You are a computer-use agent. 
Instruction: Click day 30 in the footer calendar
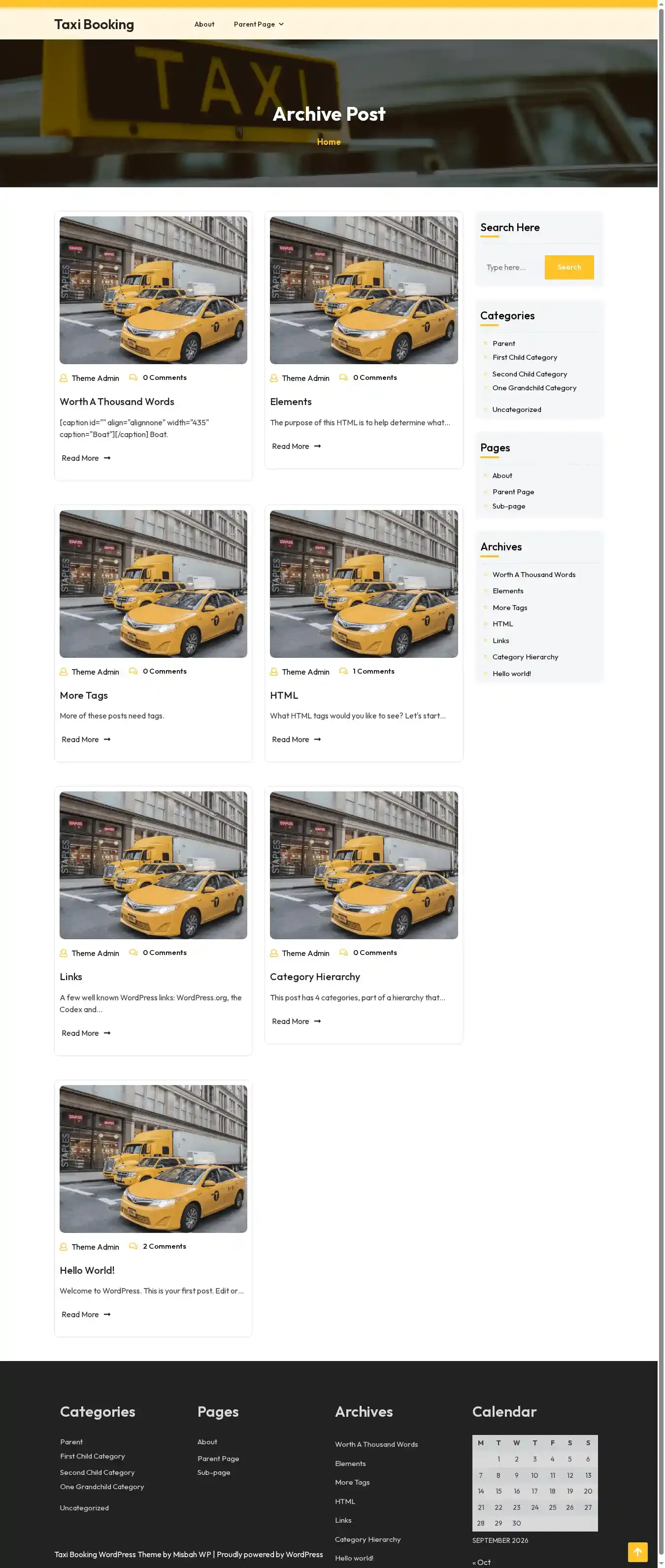(x=517, y=1524)
